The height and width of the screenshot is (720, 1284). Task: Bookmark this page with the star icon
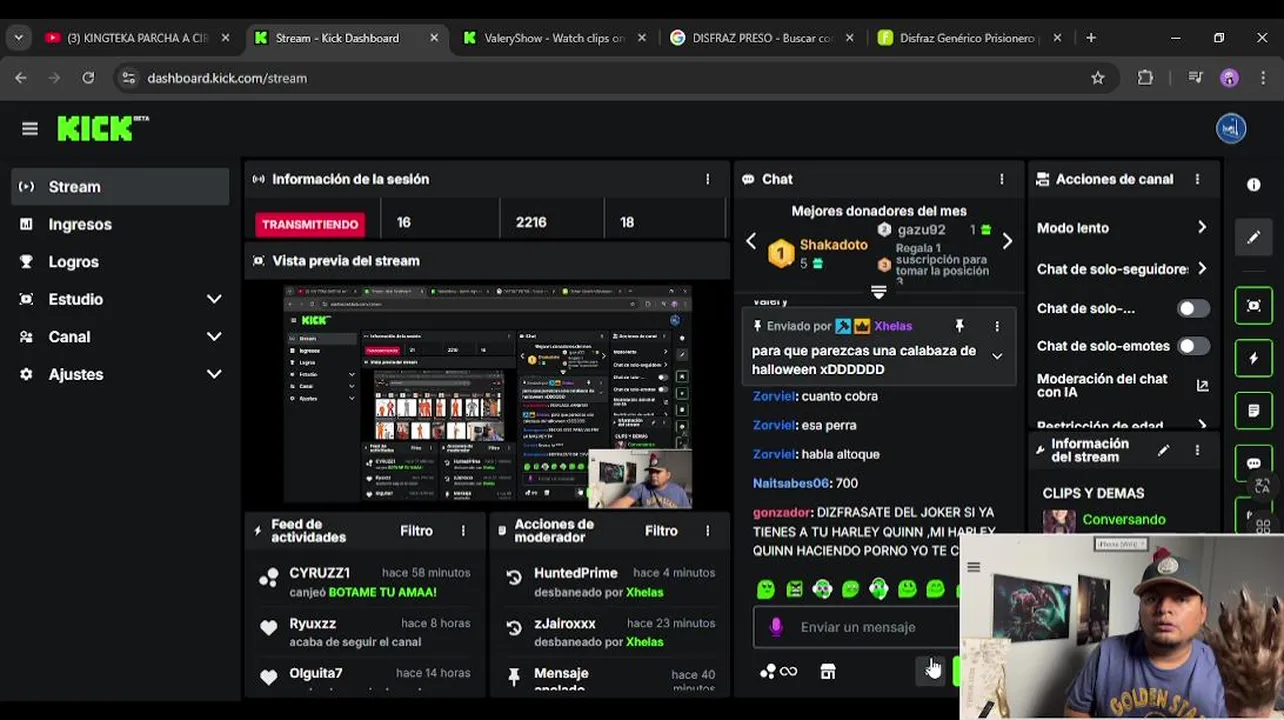click(x=1098, y=78)
